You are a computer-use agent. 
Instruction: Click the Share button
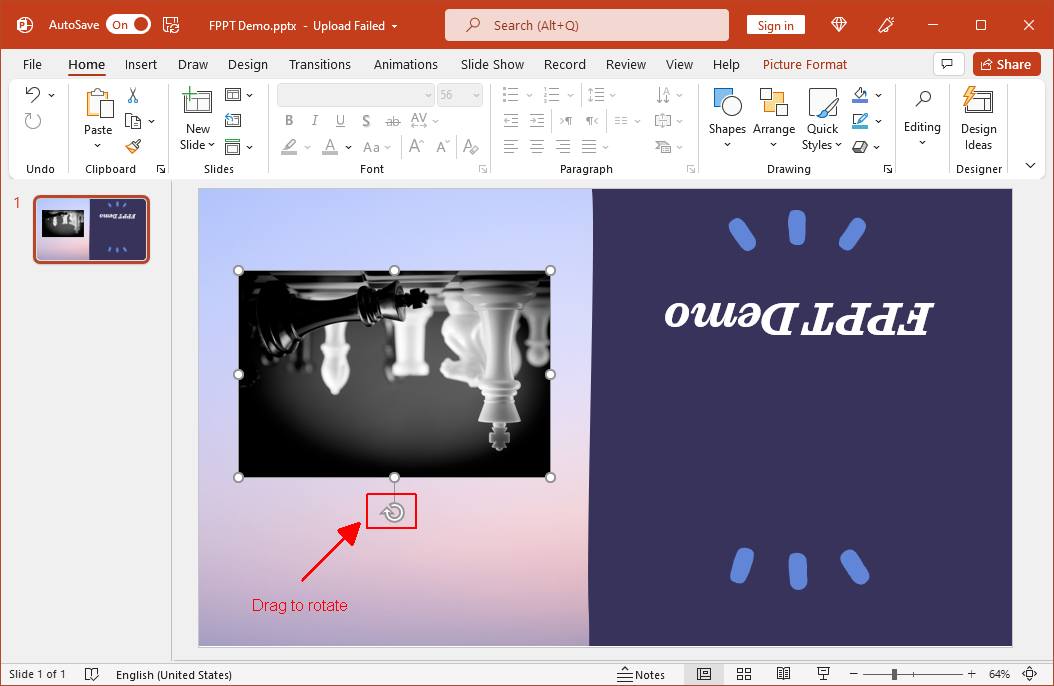[x=1006, y=65]
